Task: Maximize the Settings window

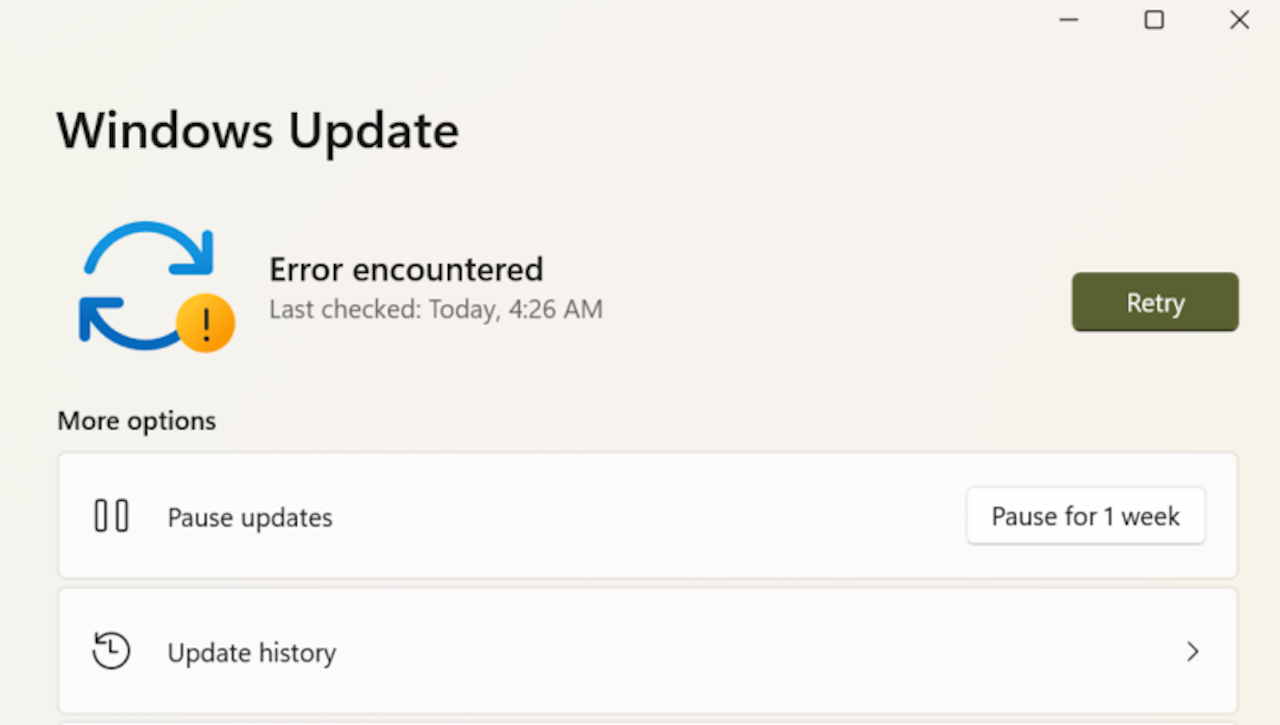Action: (x=1154, y=20)
